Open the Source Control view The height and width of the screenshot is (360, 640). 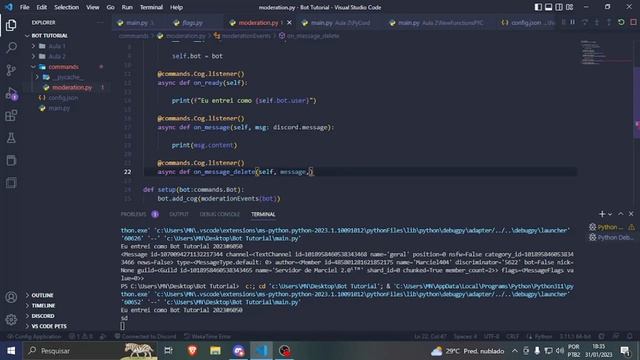11,70
